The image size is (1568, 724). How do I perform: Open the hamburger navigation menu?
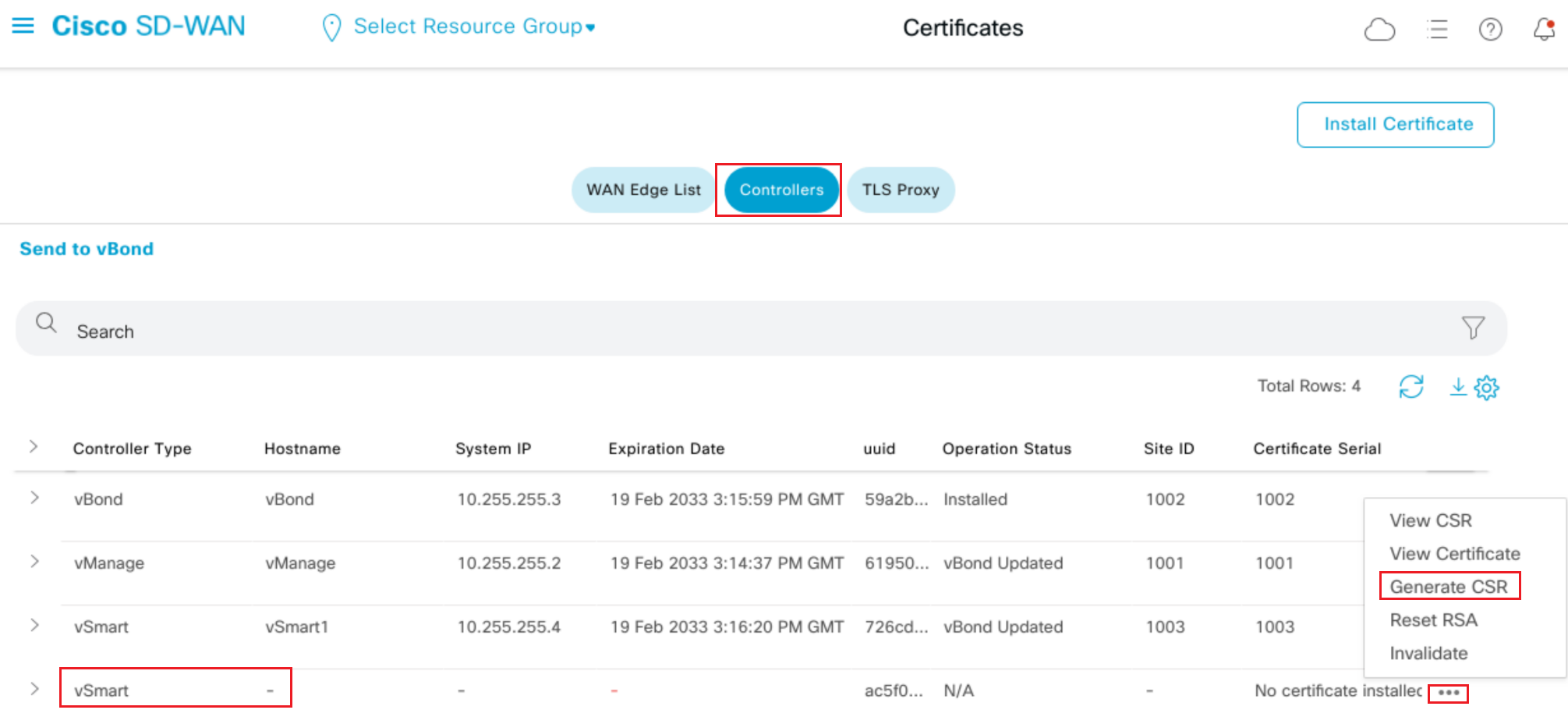[23, 27]
